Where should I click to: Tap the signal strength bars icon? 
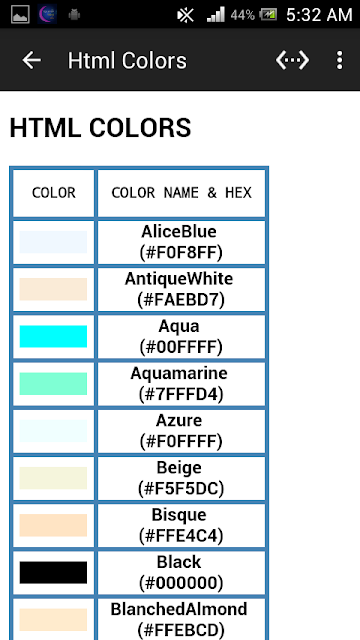[216, 15]
